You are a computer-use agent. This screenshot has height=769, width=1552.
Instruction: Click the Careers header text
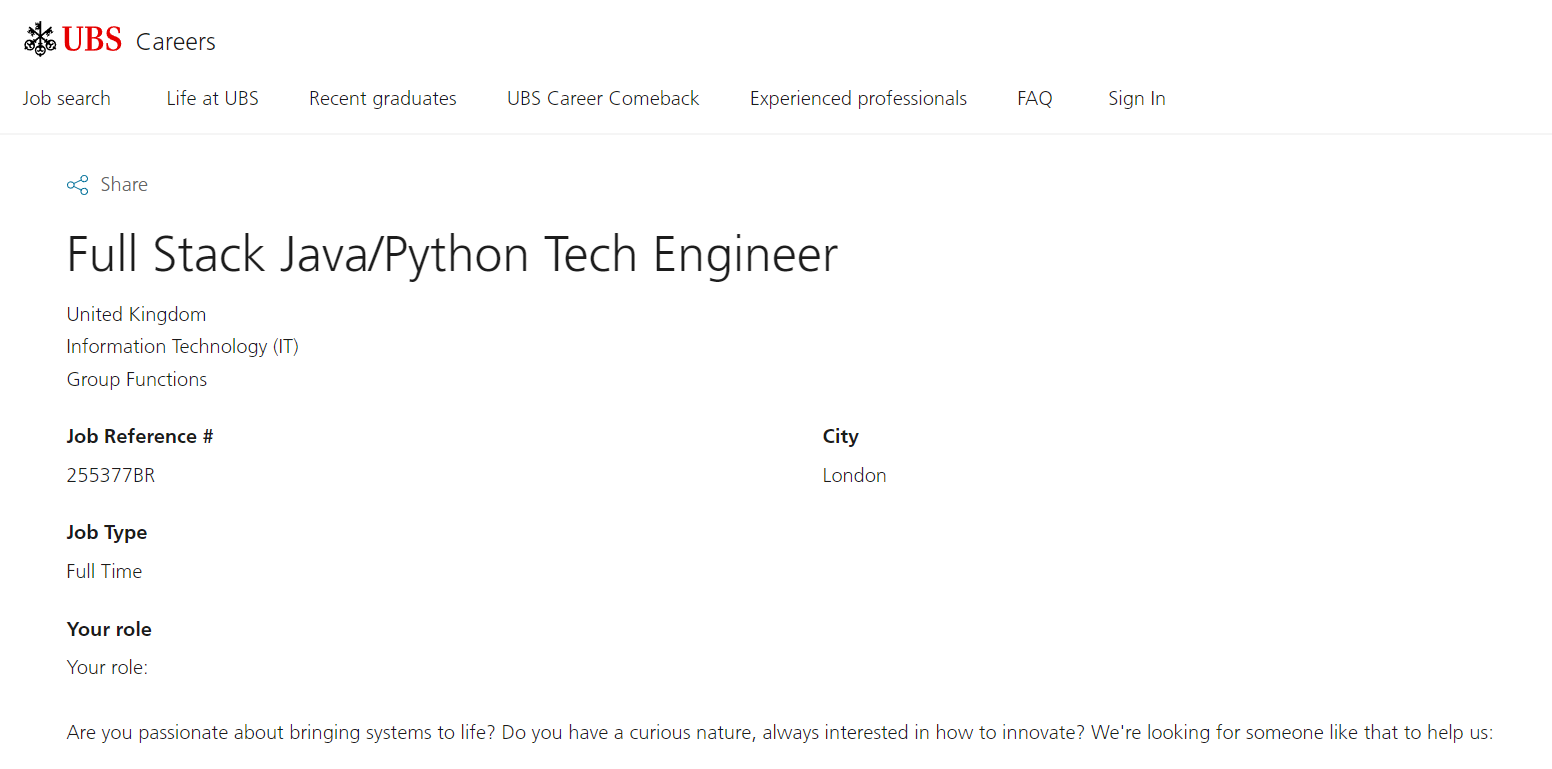(x=176, y=42)
